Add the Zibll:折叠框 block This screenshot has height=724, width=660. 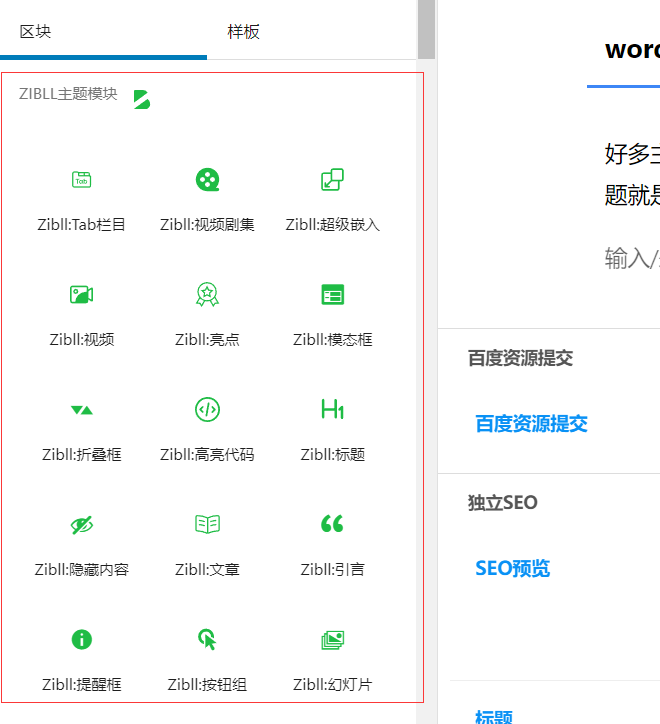(82, 428)
